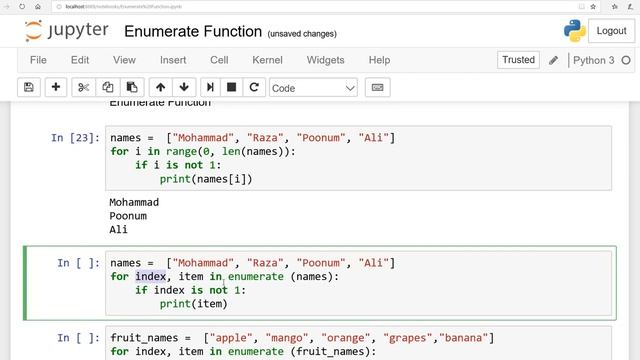The width and height of the screenshot is (640, 360).
Task: Run the current cell with the run icon
Action: (x=210, y=87)
